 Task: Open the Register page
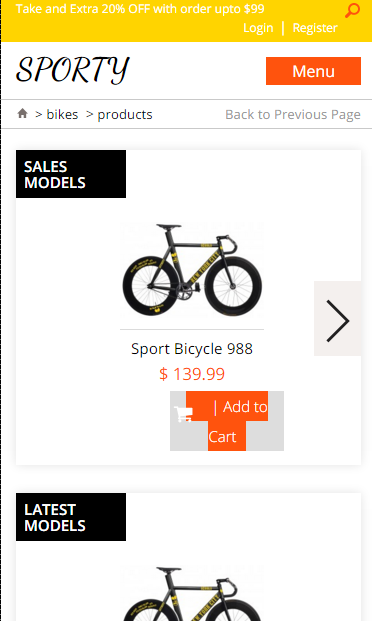pyautogui.click(x=315, y=28)
